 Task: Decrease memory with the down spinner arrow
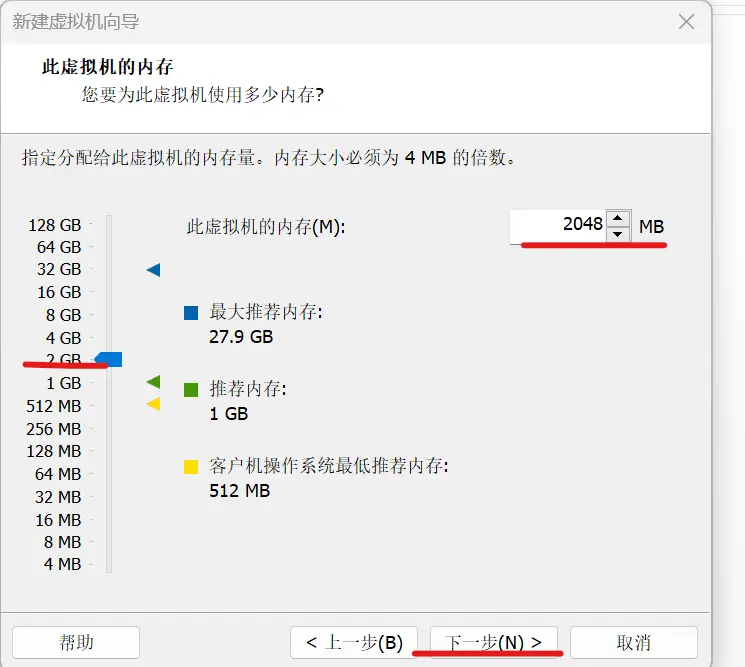(618, 234)
